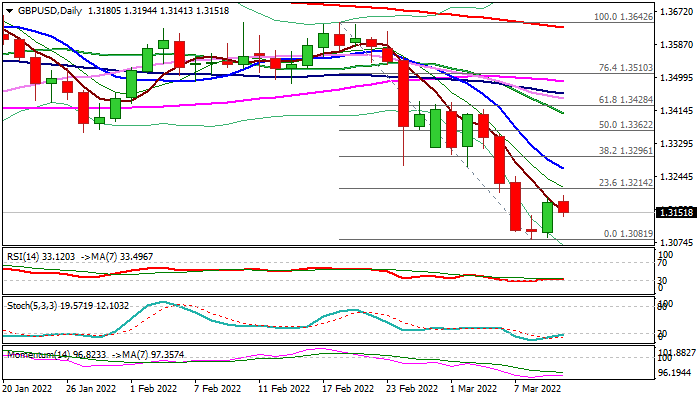Open the chart menu triangle beside GBPUSD,Daily

tap(9, 11)
